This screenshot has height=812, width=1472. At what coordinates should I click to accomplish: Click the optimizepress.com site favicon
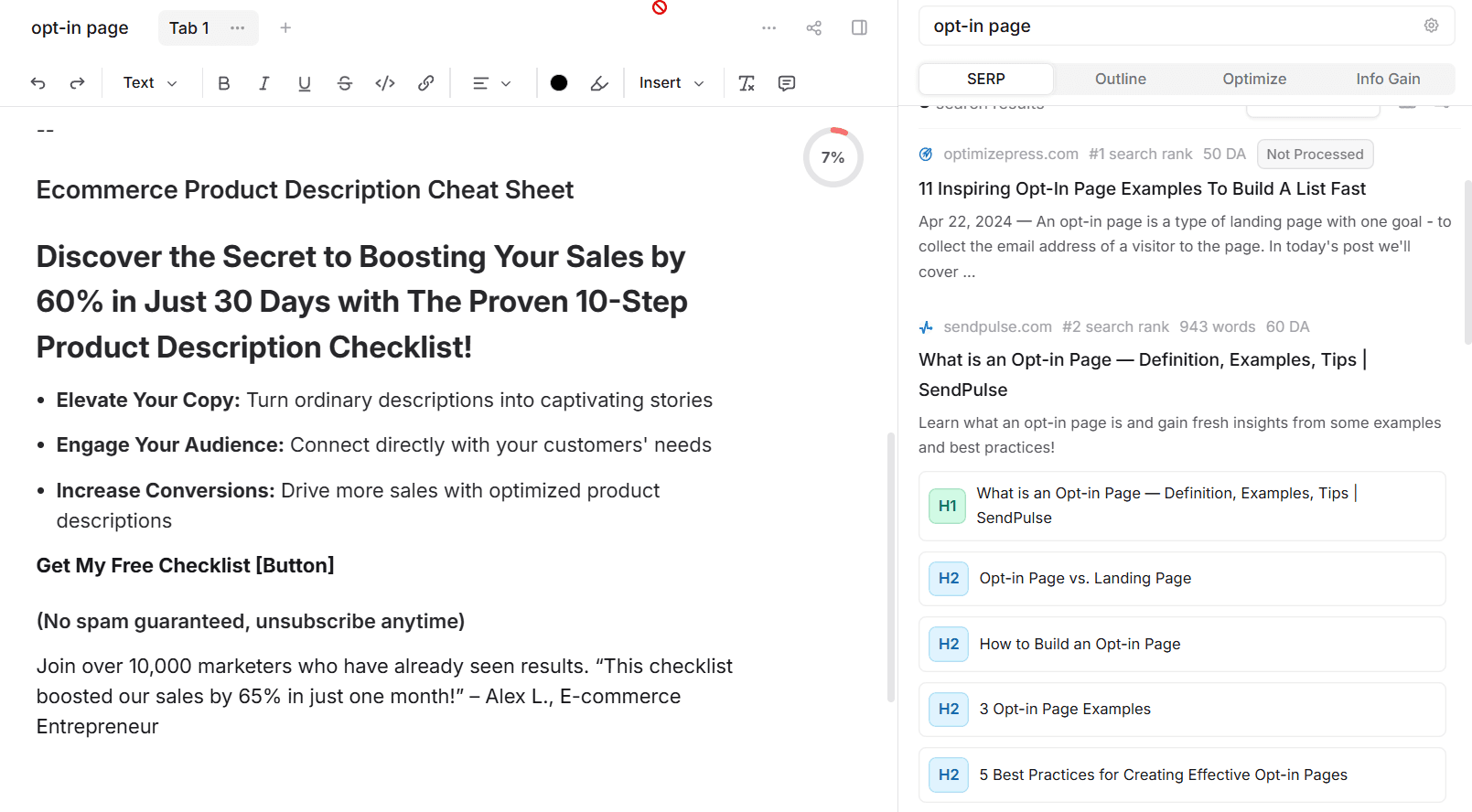click(x=926, y=155)
